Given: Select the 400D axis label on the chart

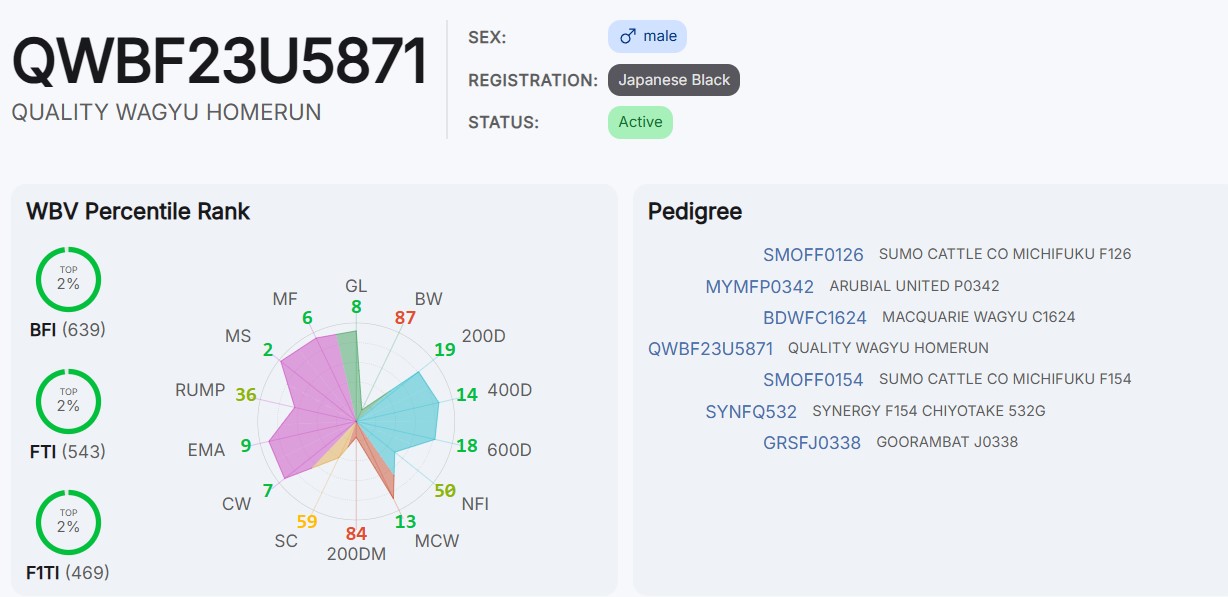Looking at the screenshot, I should point(510,390).
